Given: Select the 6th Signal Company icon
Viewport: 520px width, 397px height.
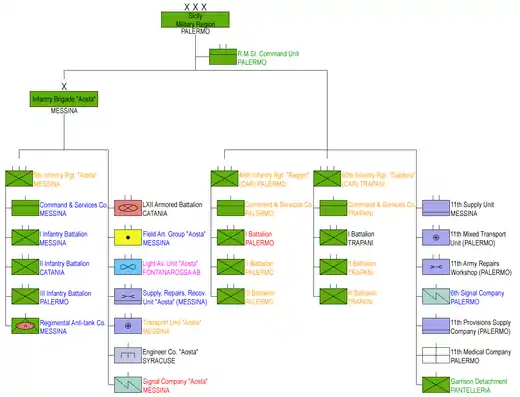Looking at the screenshot, I should click(436, 296).
